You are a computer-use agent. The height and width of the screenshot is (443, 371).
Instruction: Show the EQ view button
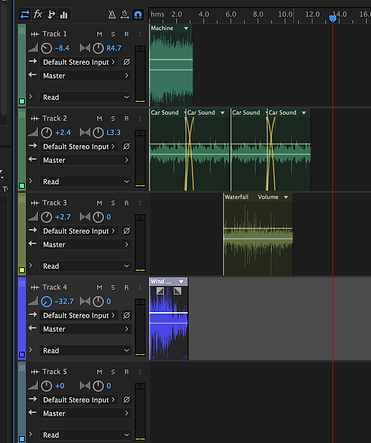click(x=64, y=15)
